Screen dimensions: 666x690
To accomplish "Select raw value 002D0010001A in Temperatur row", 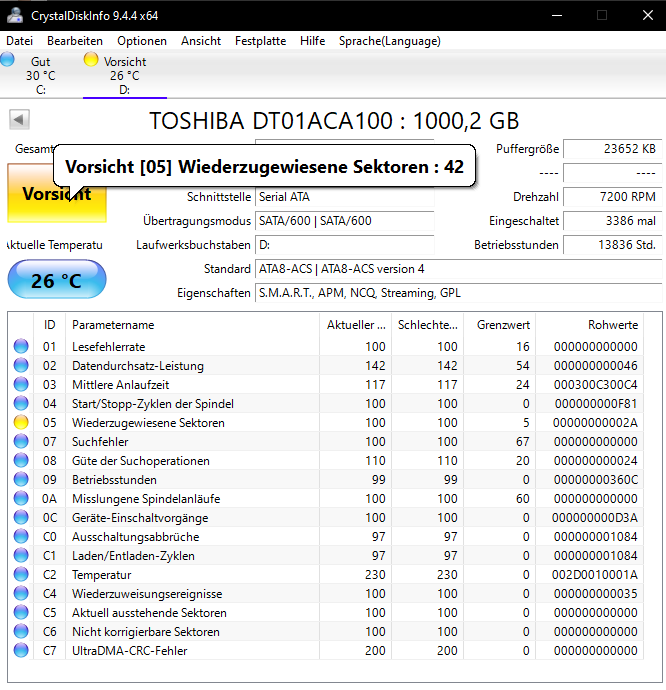I will point(595,575).
